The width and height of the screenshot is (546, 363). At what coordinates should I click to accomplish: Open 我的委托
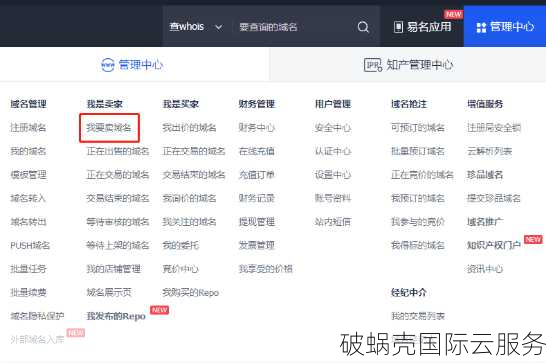(x=180, y=245)
